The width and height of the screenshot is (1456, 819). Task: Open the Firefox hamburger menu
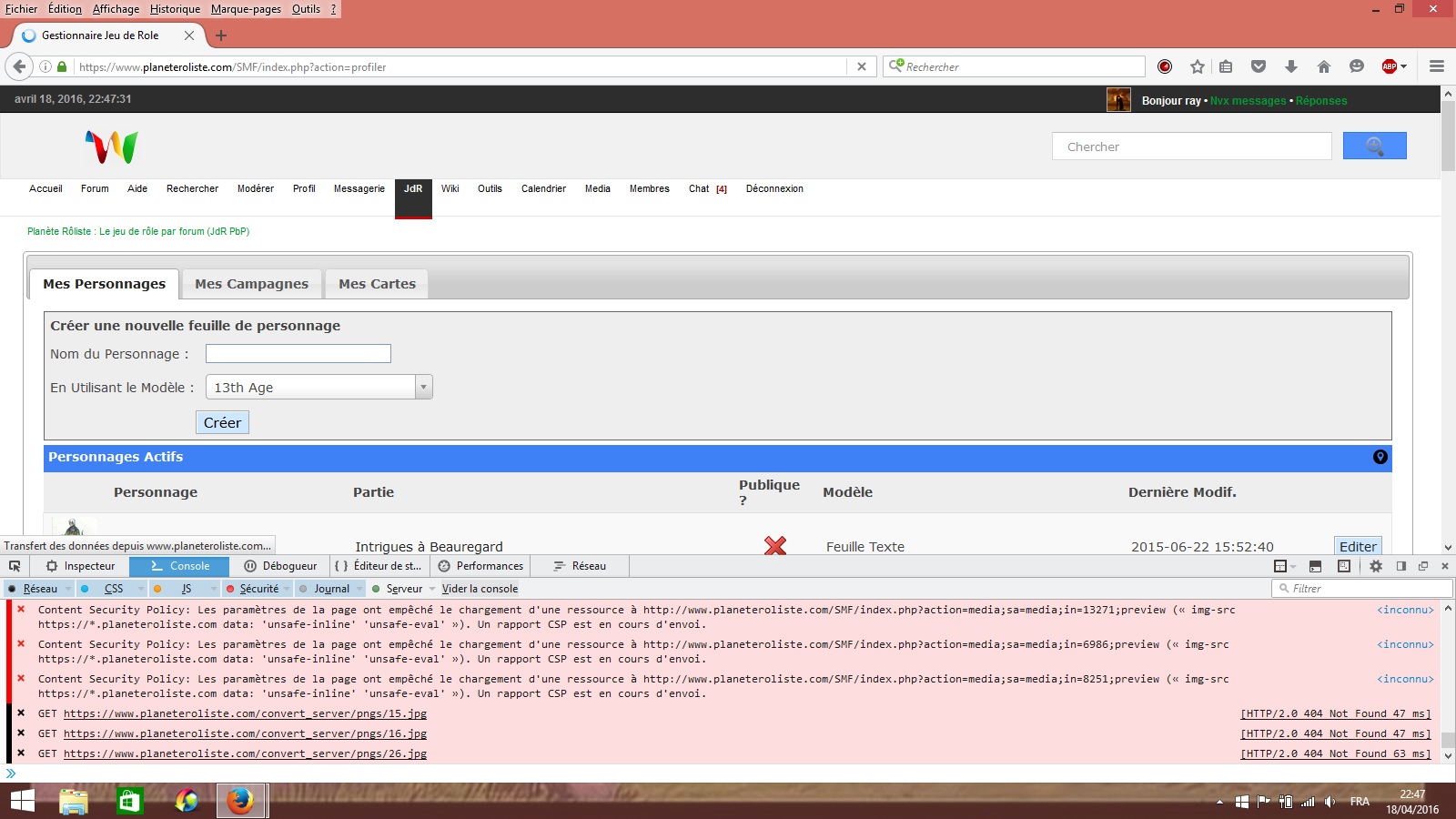tap(1437, 66)
